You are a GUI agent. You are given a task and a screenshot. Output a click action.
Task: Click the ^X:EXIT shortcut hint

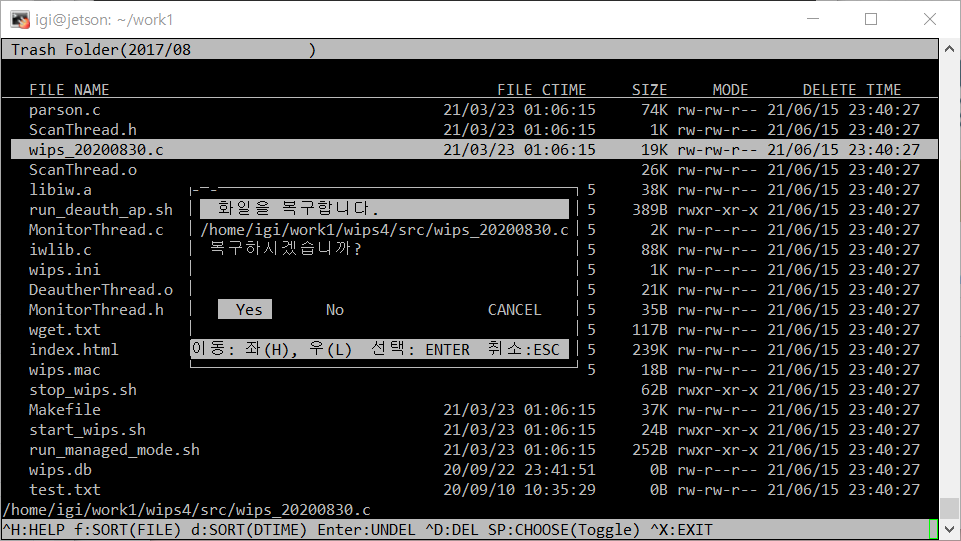point(682,530)
